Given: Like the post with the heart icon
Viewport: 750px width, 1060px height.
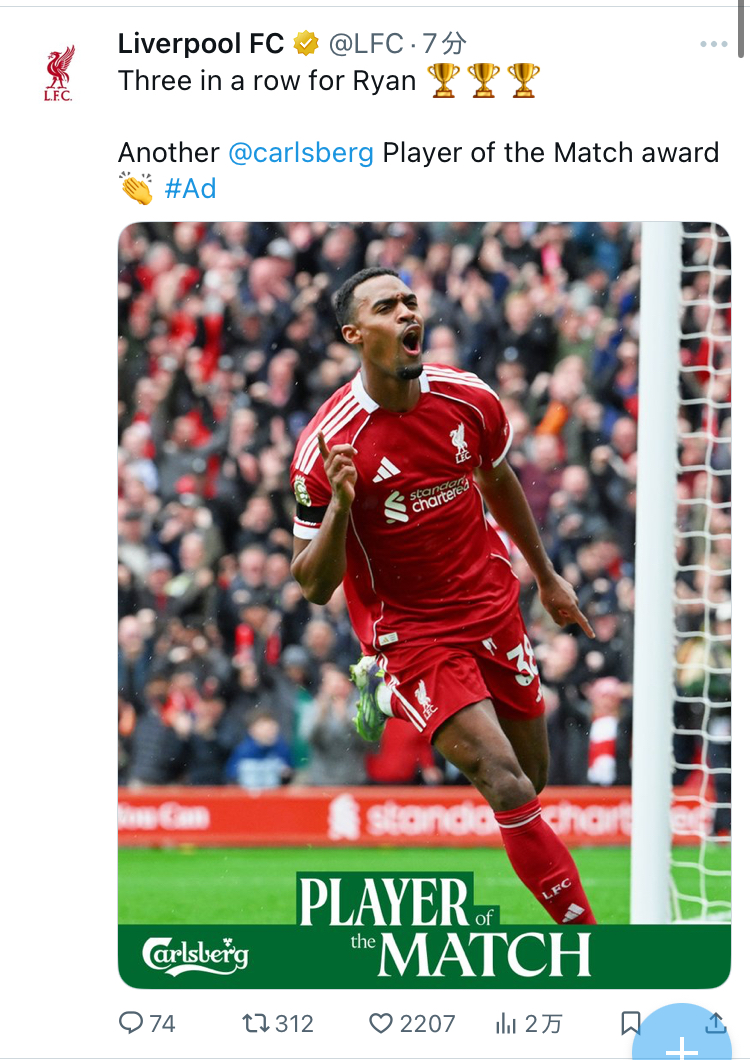Looking at the screenshot, I should (x=381, y=1023).
